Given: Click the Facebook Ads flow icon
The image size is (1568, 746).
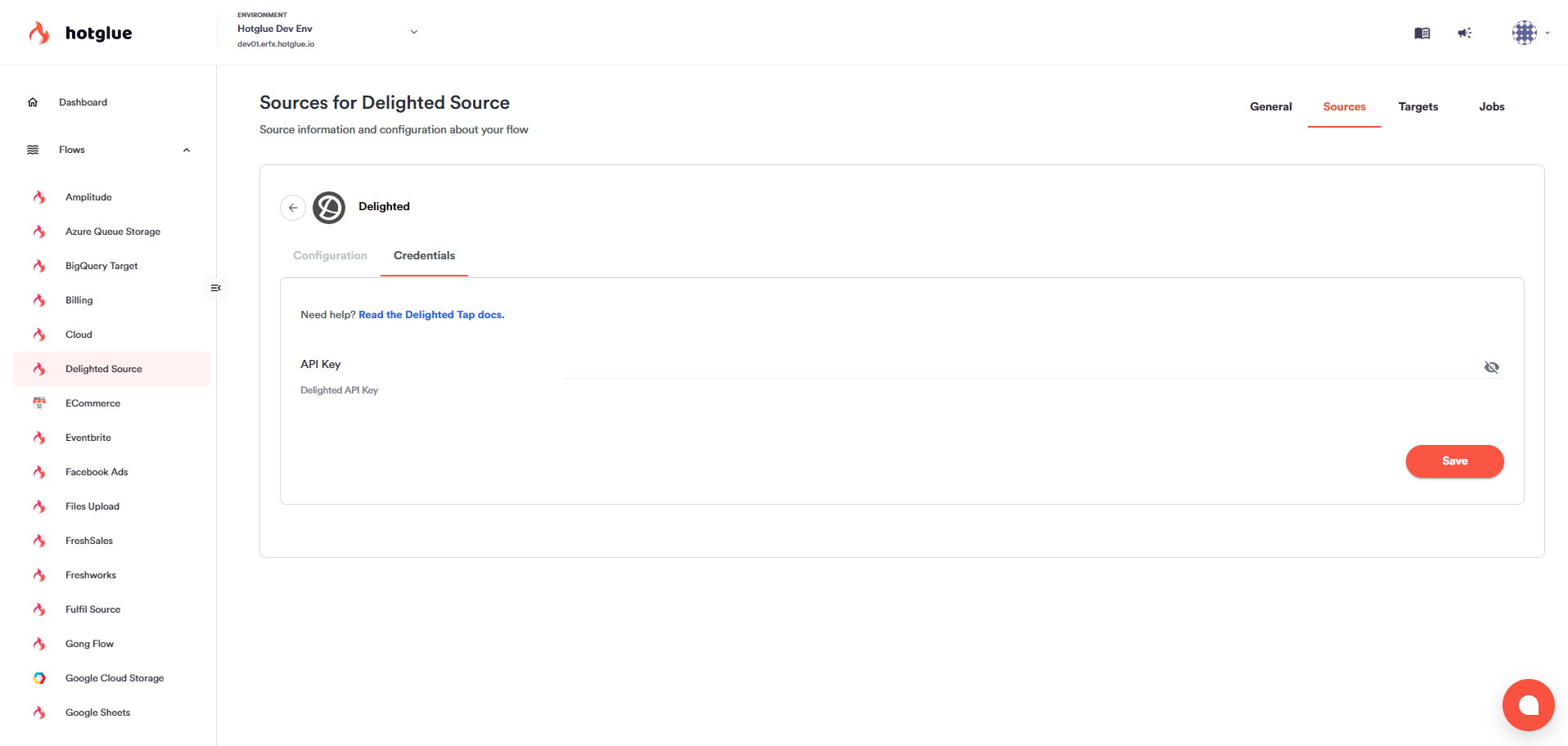Looking at the screenshot, I should point(39,472).
